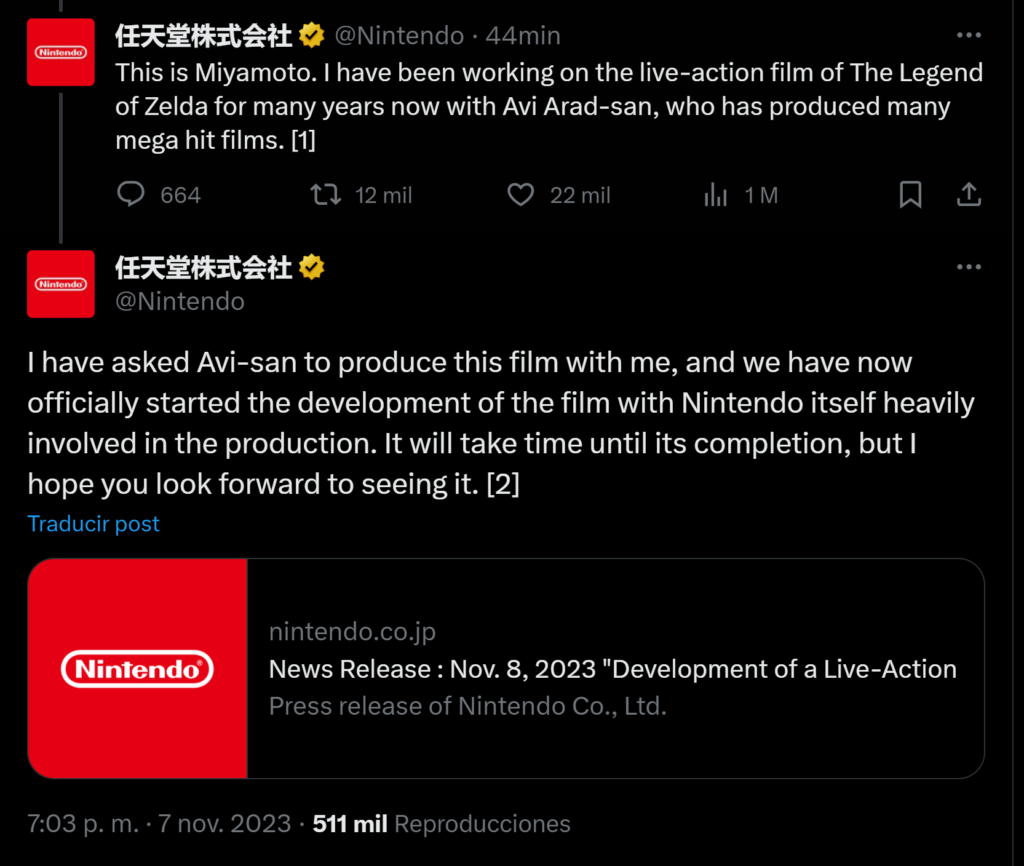The image size is (1024, 866).
Task: Repost the first tweet with 12 mil
Action: [x=325, y=195]
